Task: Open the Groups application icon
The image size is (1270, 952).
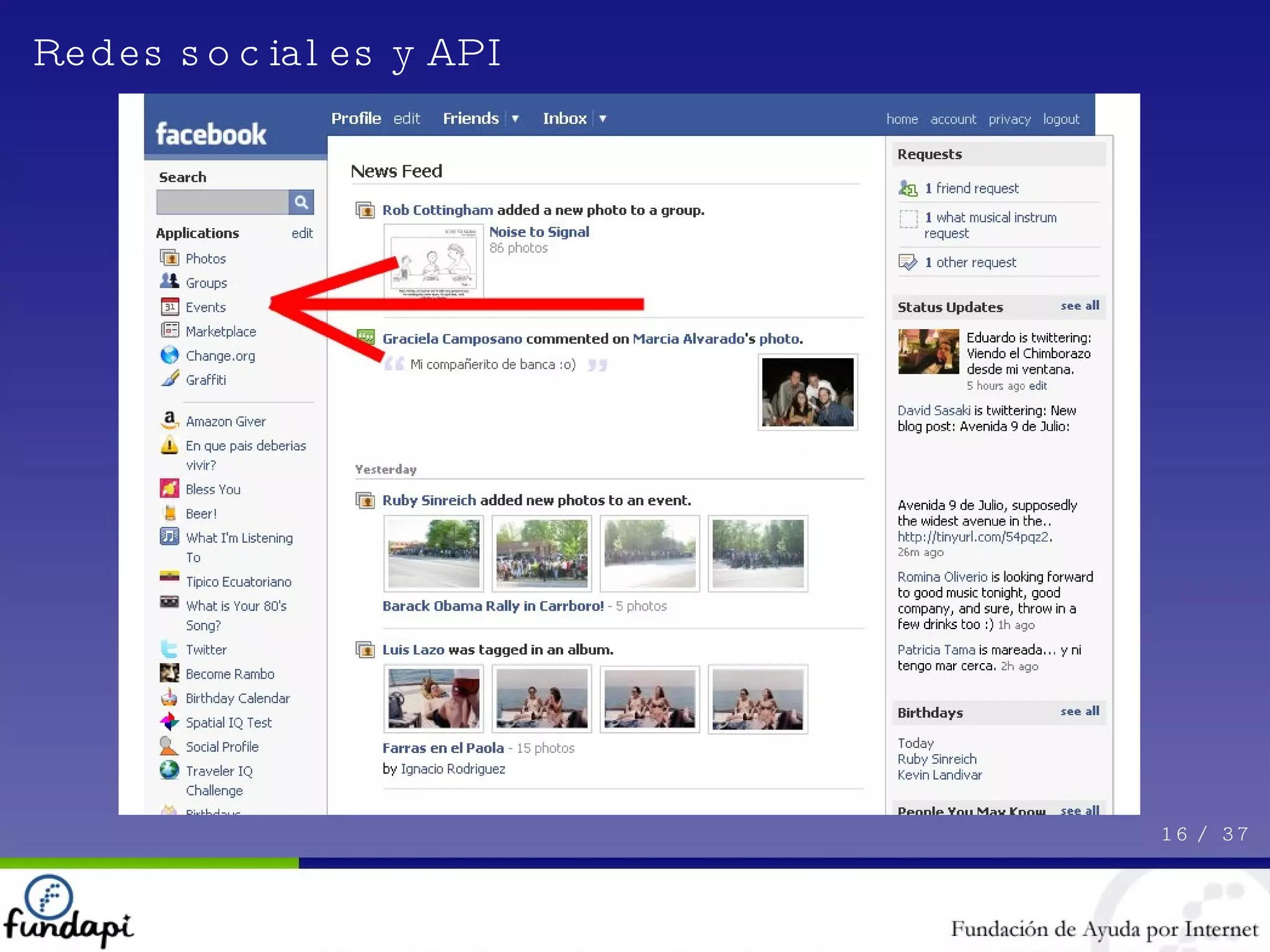Action: coord(169,281)
